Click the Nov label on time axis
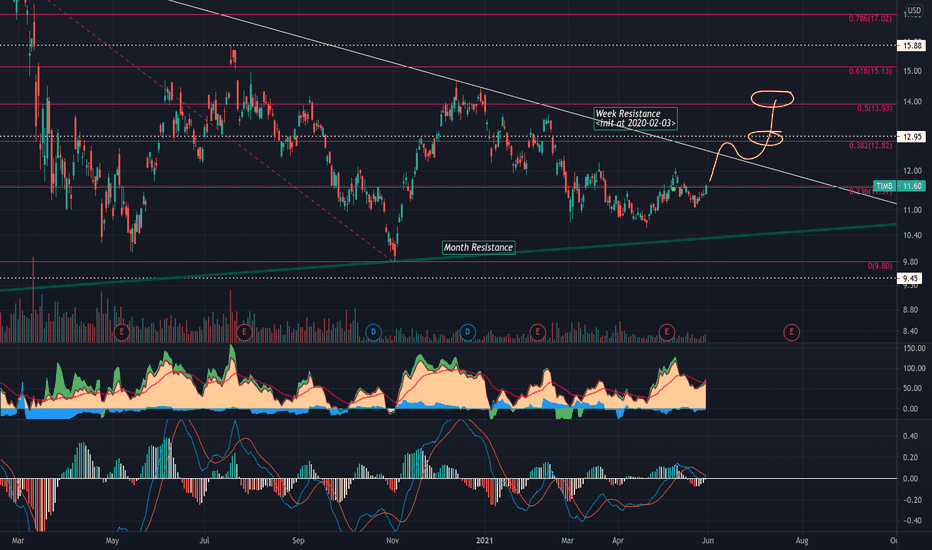The image size is (932, 550). point(392,540)
